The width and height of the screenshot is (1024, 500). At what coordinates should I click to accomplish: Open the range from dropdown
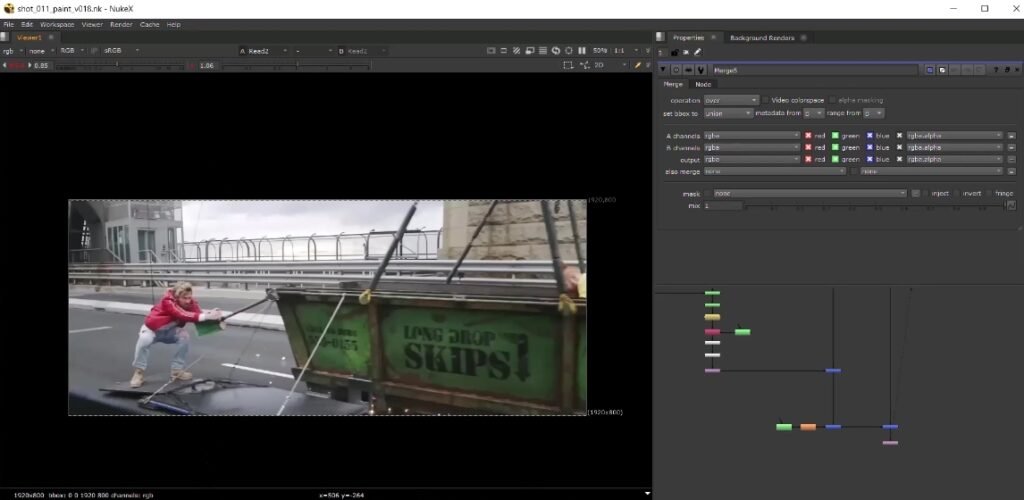(873, 113)
